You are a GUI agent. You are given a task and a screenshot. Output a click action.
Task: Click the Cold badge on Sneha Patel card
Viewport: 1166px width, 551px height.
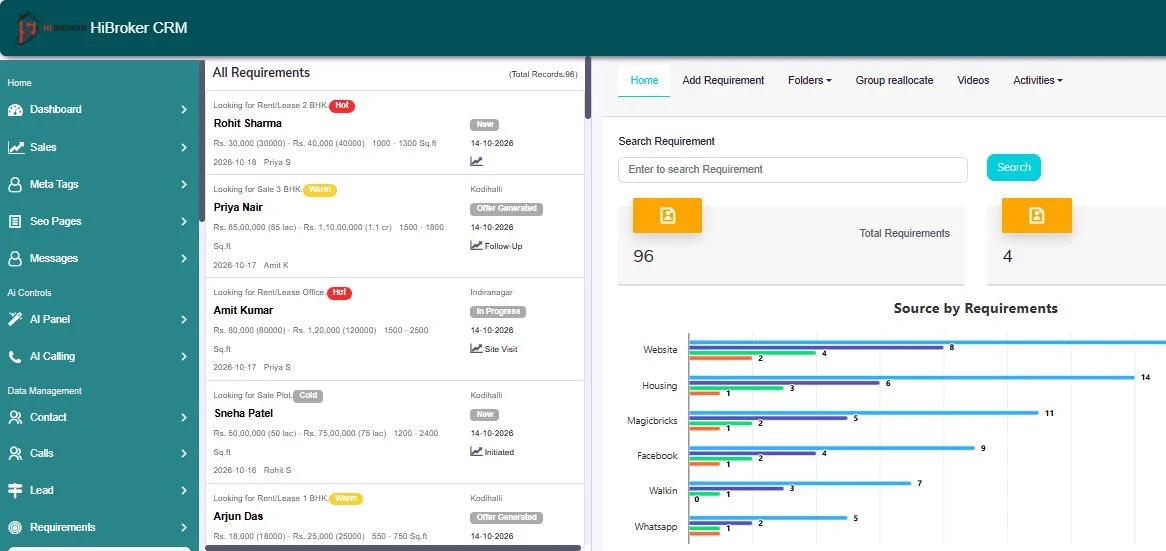[x=309, y=396]
